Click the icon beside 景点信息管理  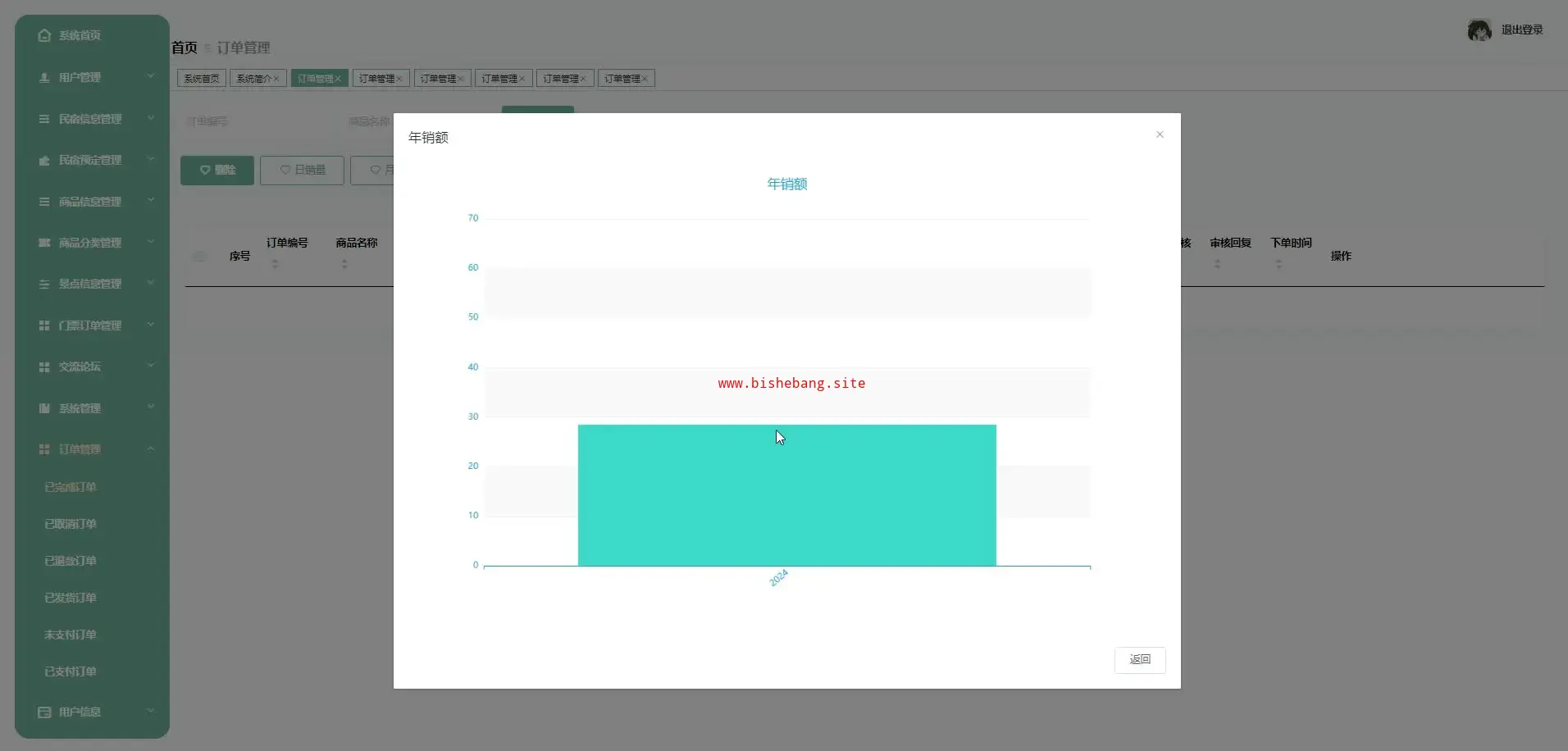(x=44, y=284)
